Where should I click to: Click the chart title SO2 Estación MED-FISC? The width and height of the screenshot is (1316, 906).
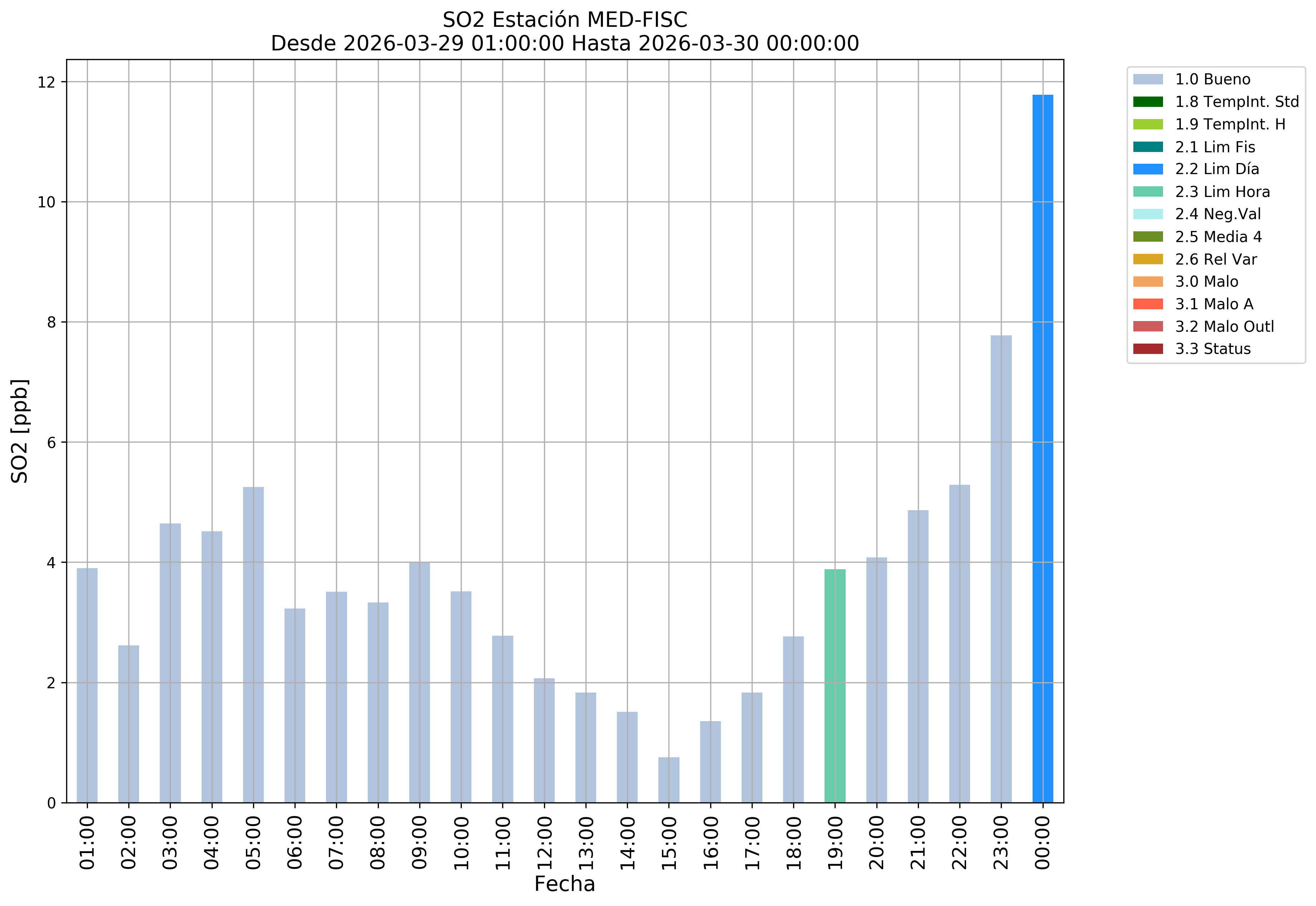565,20
